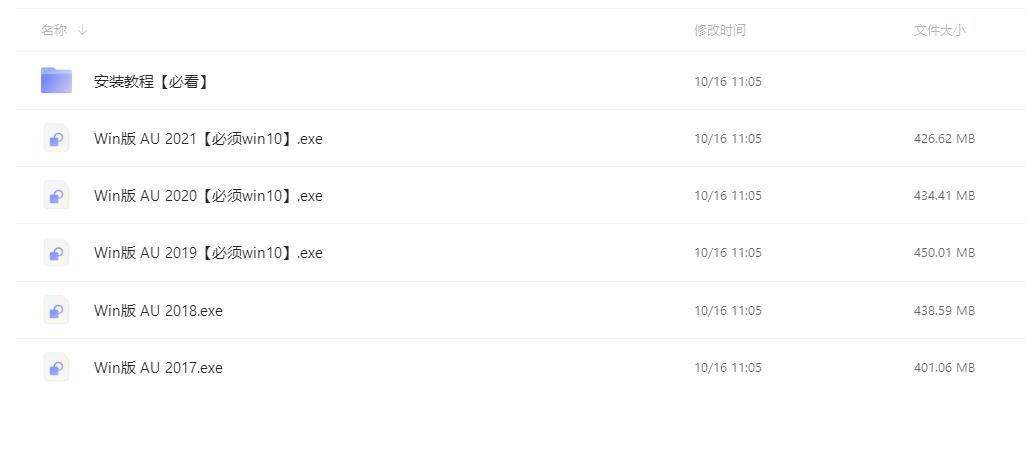Toggle sort arrow next to 名称
The height and width of the screenshot is (460, 1026).
(82, 30)
